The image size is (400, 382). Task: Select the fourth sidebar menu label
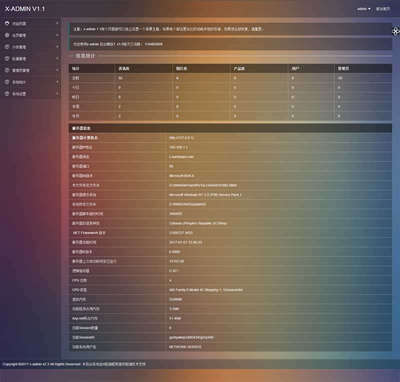tap(19, 59)
